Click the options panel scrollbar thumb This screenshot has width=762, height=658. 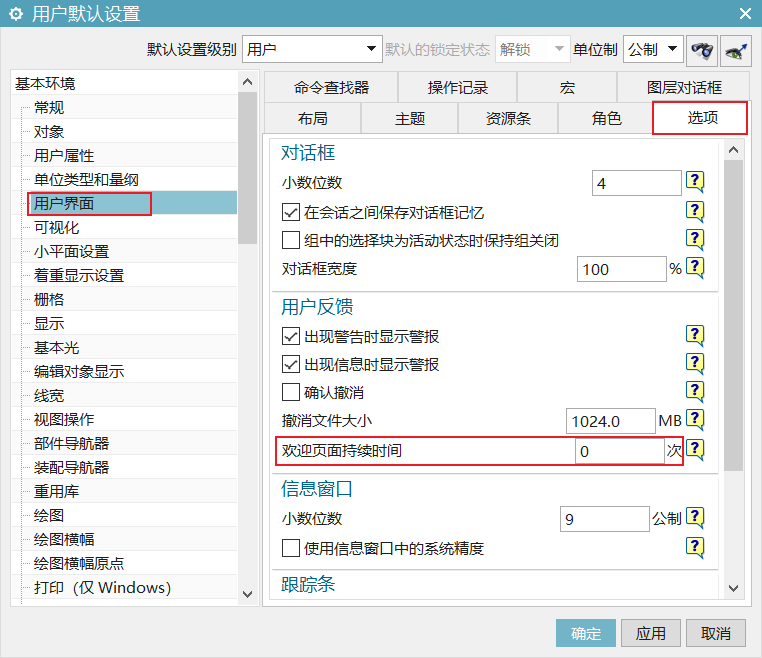[x=734, y=315]
